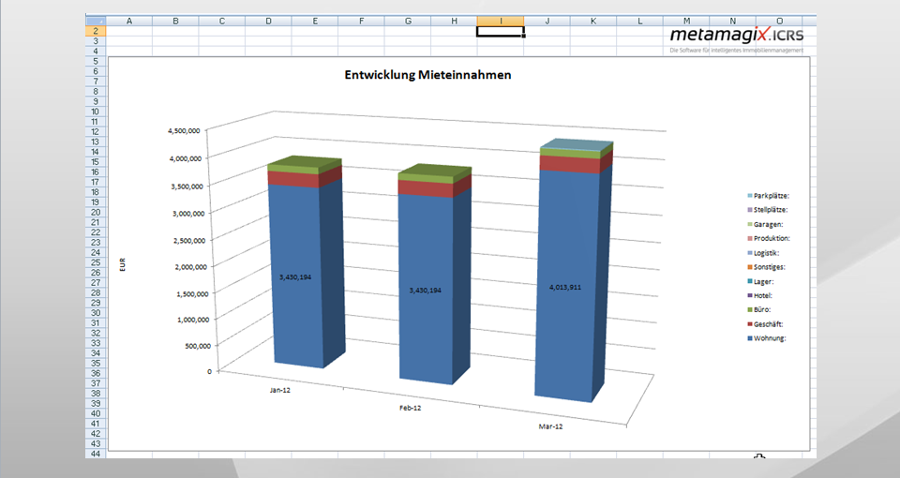Screen dimensions: 900x478
Task: Select row 40 header
Action: click(x=96, y=414)
